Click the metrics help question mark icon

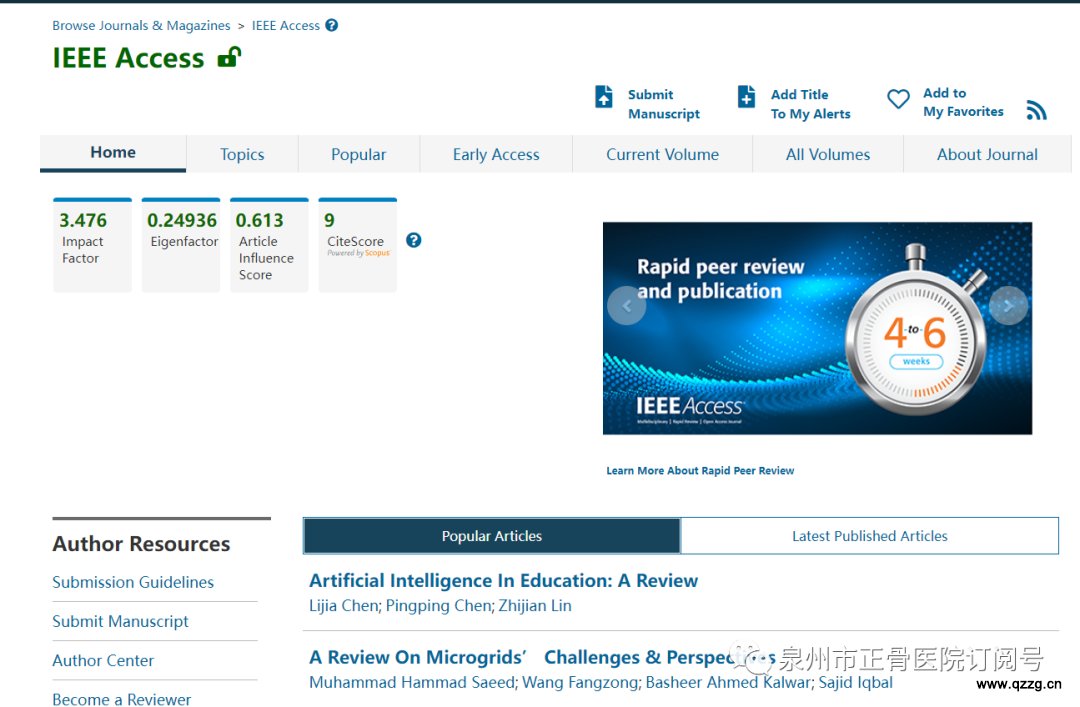(413, 240)
